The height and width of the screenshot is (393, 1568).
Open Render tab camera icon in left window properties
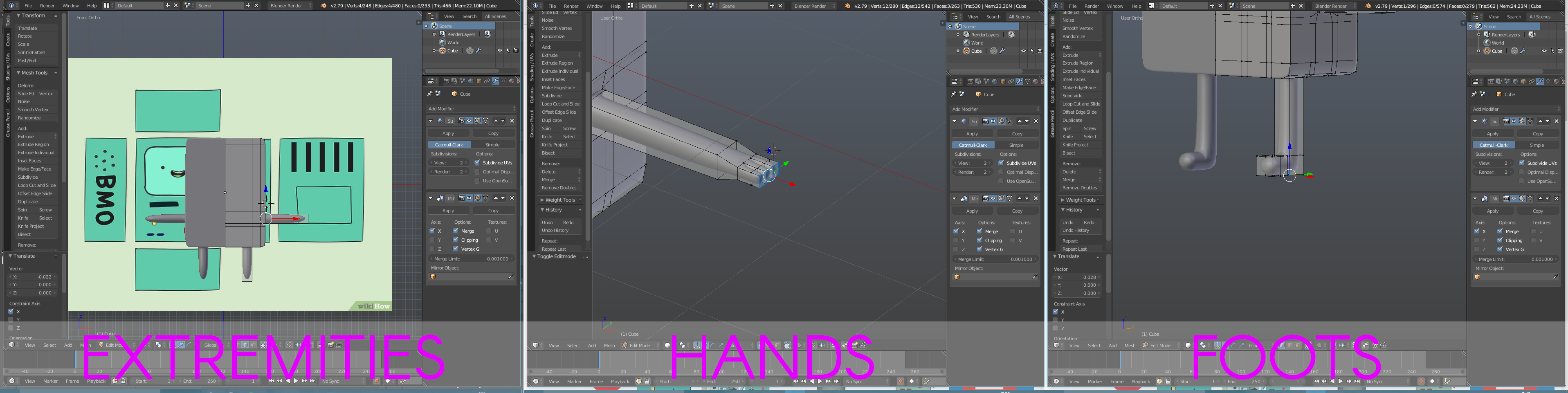click(447, 81)
